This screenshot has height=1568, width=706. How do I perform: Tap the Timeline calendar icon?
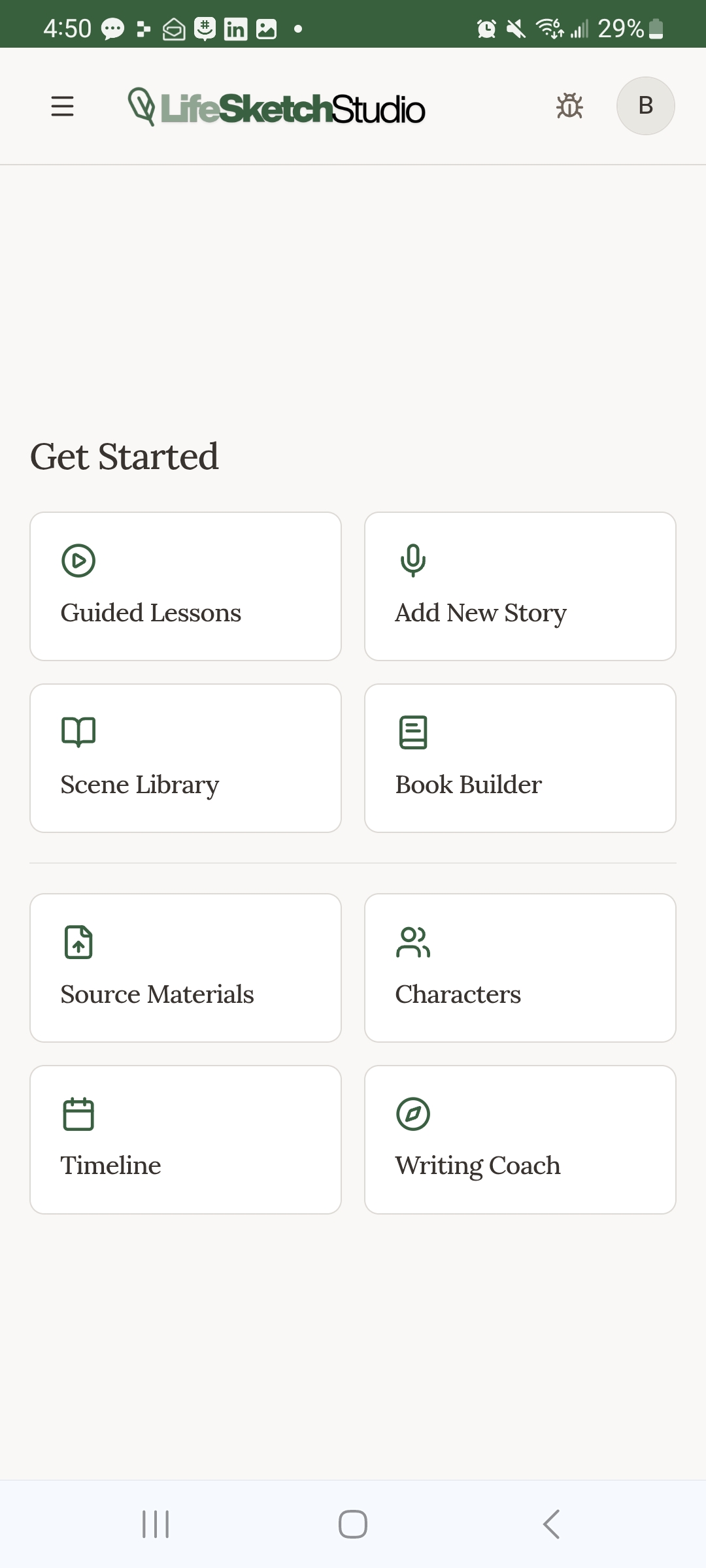pyautogui.click(x=78, y=1114)
